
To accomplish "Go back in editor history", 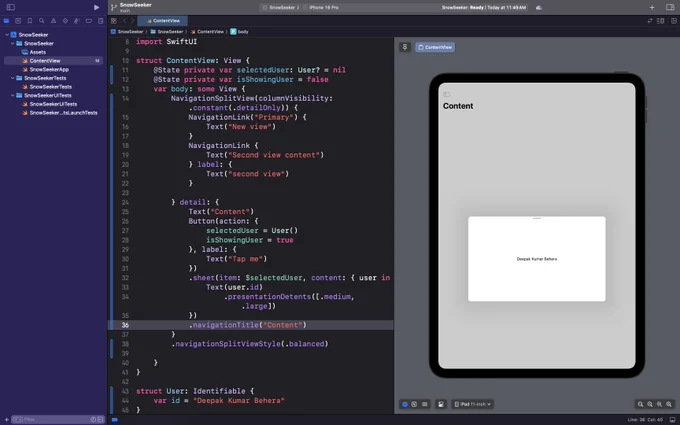I will coord(124,21).
